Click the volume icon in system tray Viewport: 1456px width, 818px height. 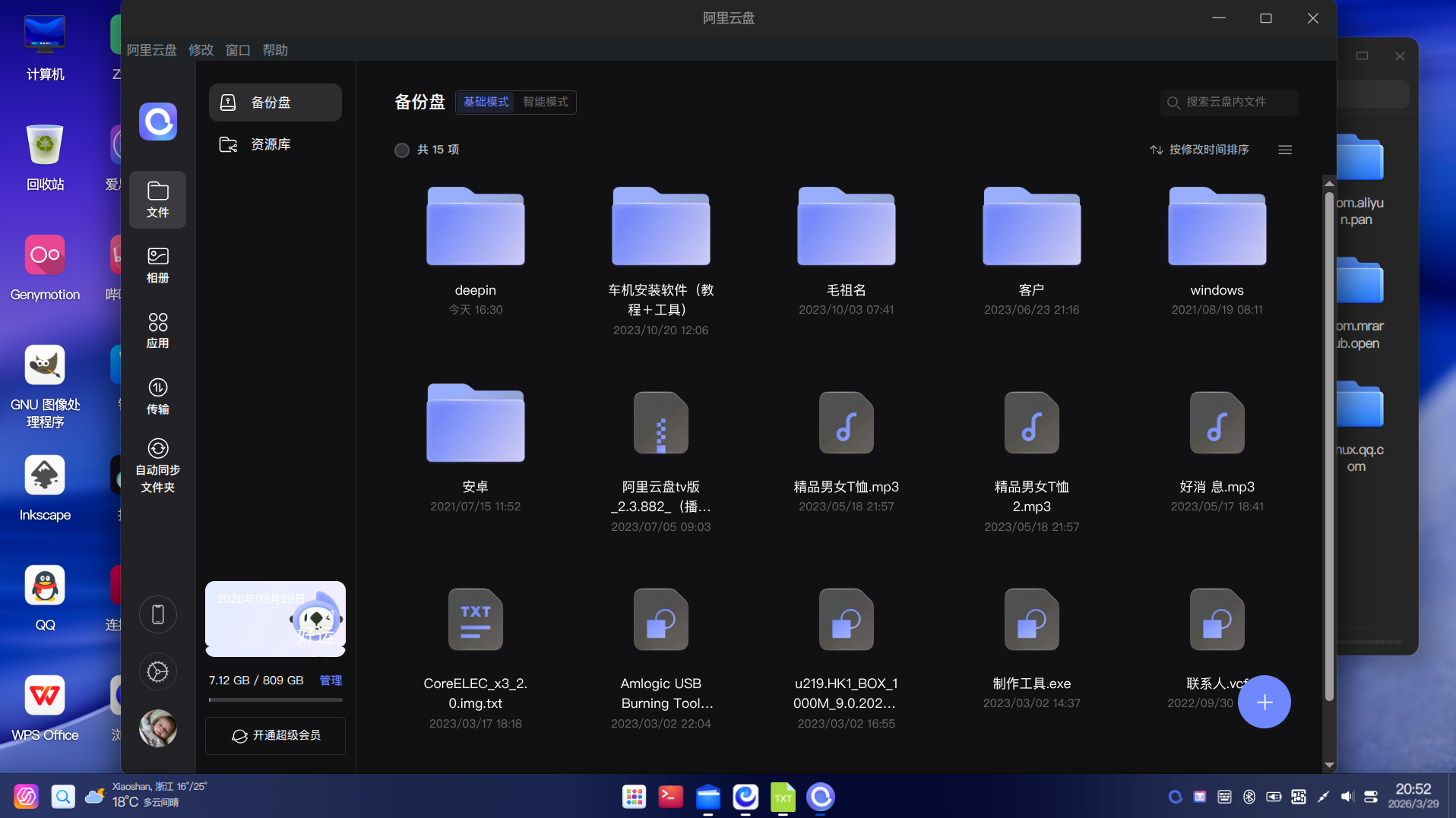(x=1347, y=797)
